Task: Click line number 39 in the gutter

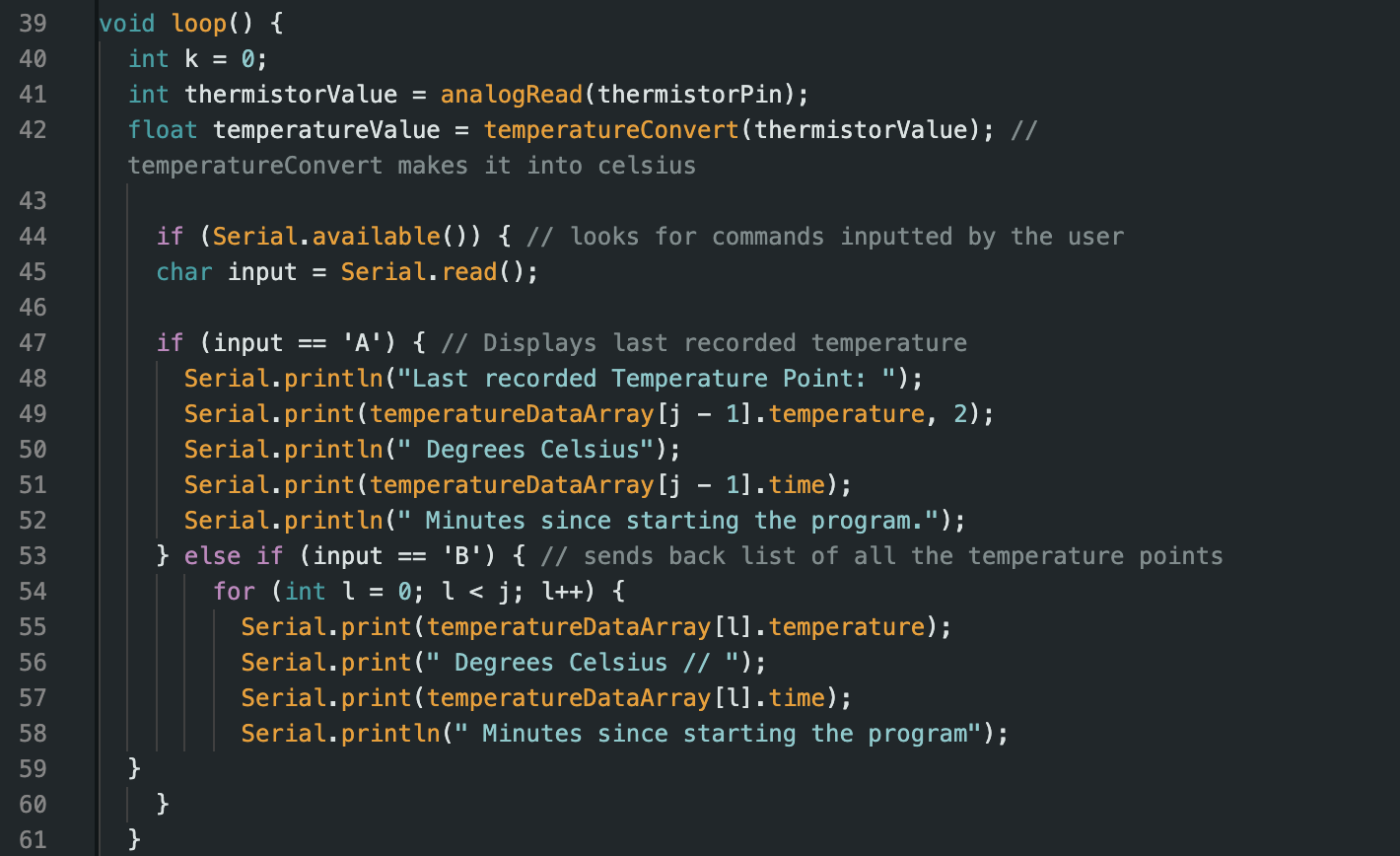Action: click(33, 24)
